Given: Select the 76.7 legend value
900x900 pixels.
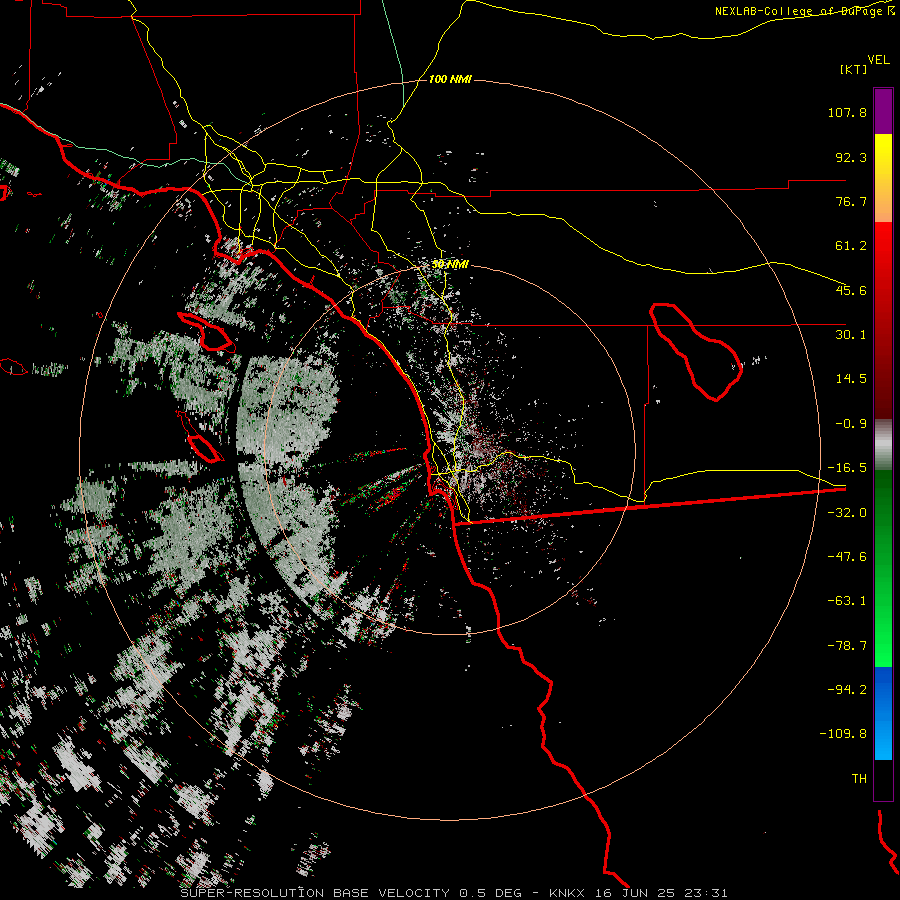Looking at the screenshot, I should click(x=851, y=201).
